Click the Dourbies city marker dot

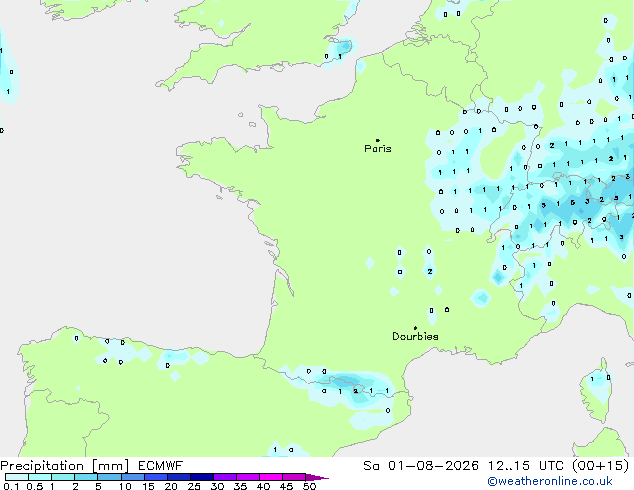[x=415, y=328]
